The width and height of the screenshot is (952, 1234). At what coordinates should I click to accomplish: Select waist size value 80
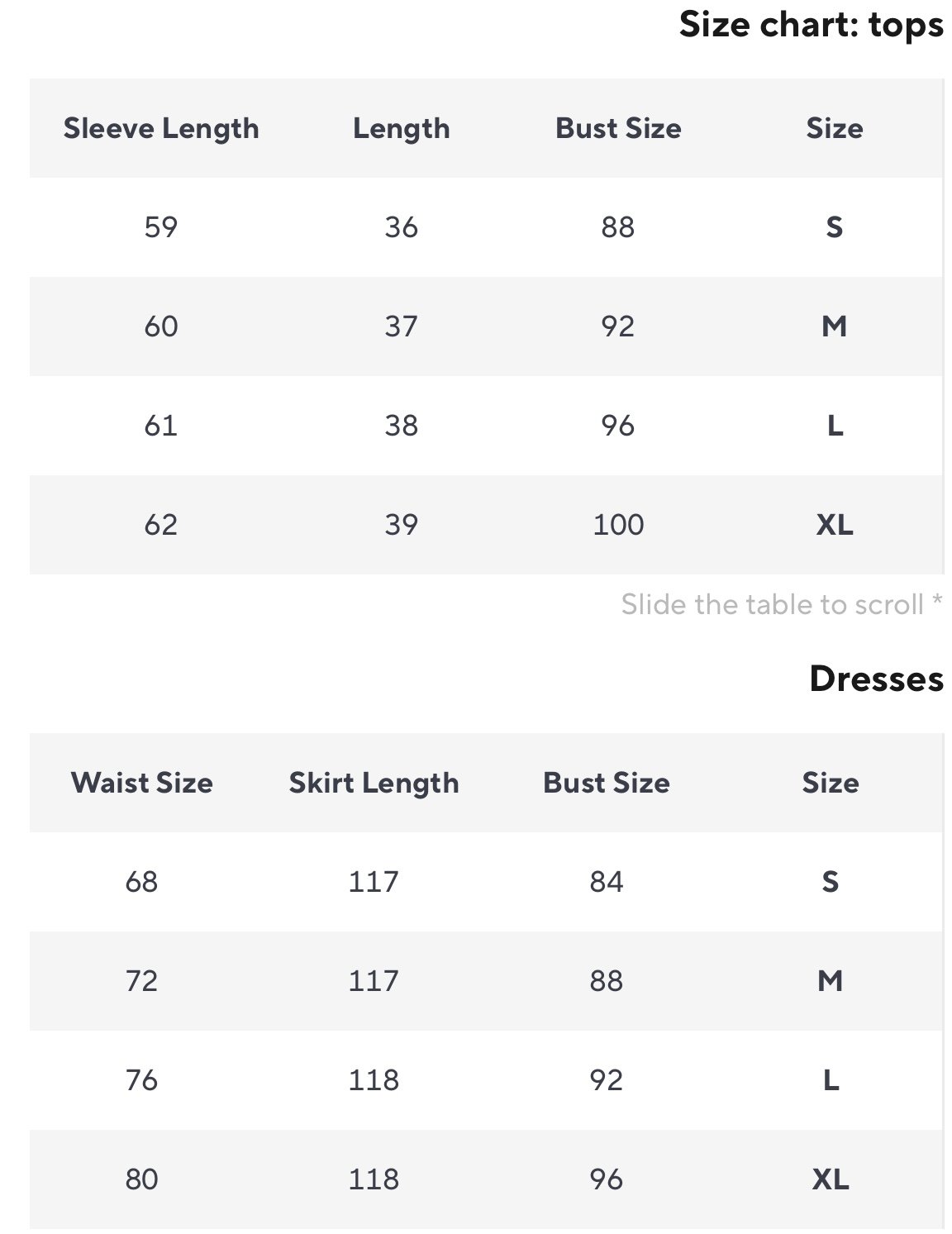click(142, 1179)
